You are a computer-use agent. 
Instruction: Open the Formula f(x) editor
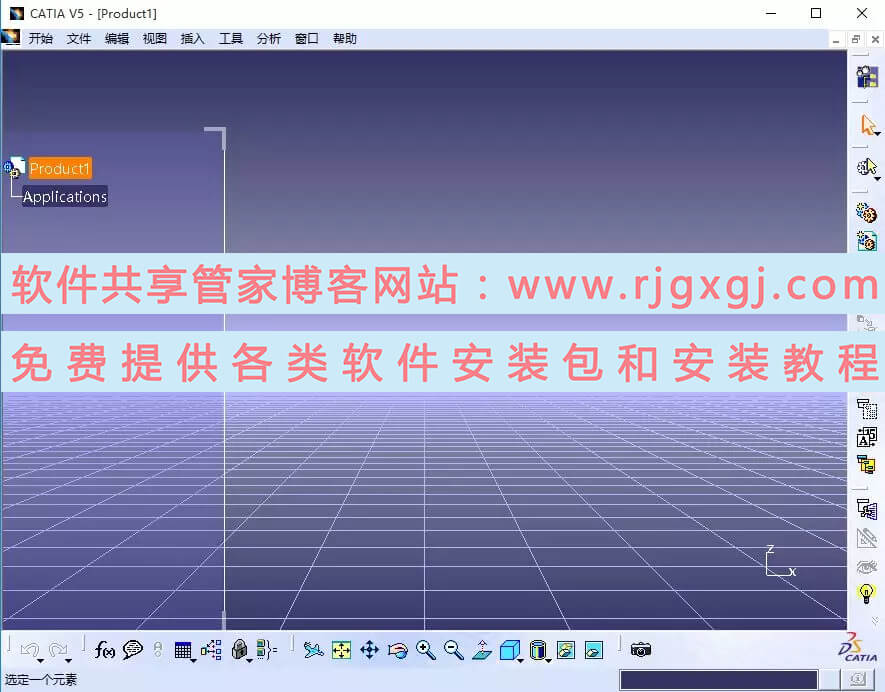(x=104, y=650)
